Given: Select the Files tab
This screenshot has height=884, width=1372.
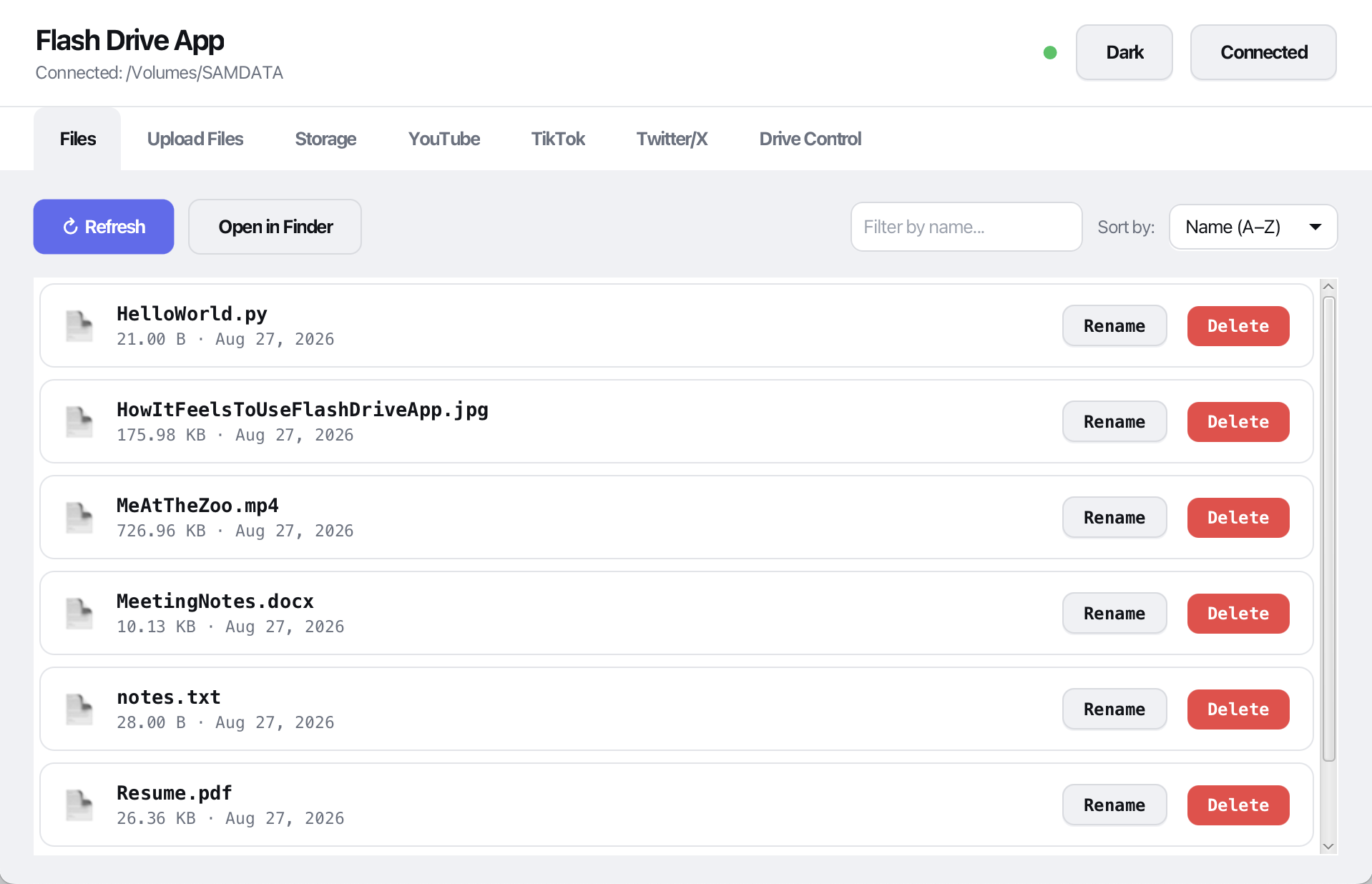Looking at the screenshot, I should [77, 139].
